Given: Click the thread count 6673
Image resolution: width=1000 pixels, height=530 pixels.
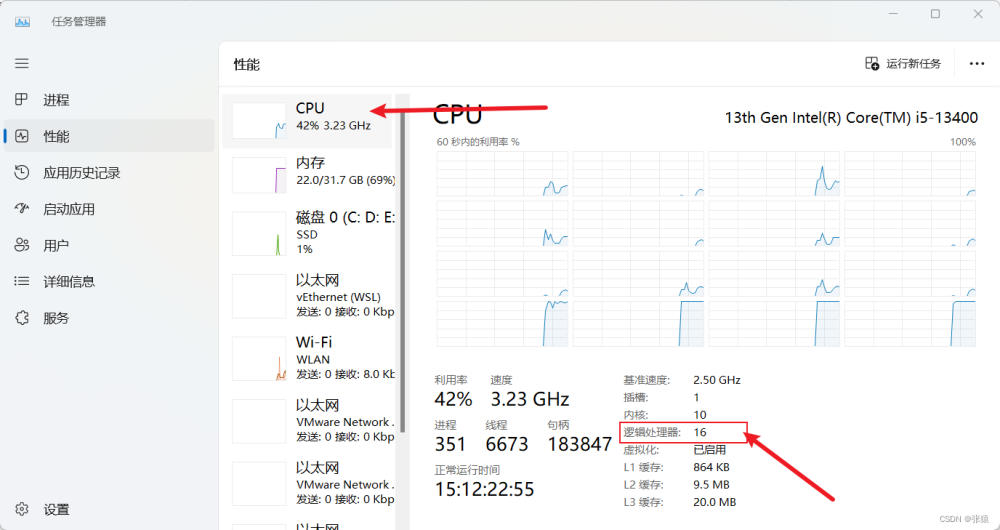Looking at the screenshot, I should [507, 444].
